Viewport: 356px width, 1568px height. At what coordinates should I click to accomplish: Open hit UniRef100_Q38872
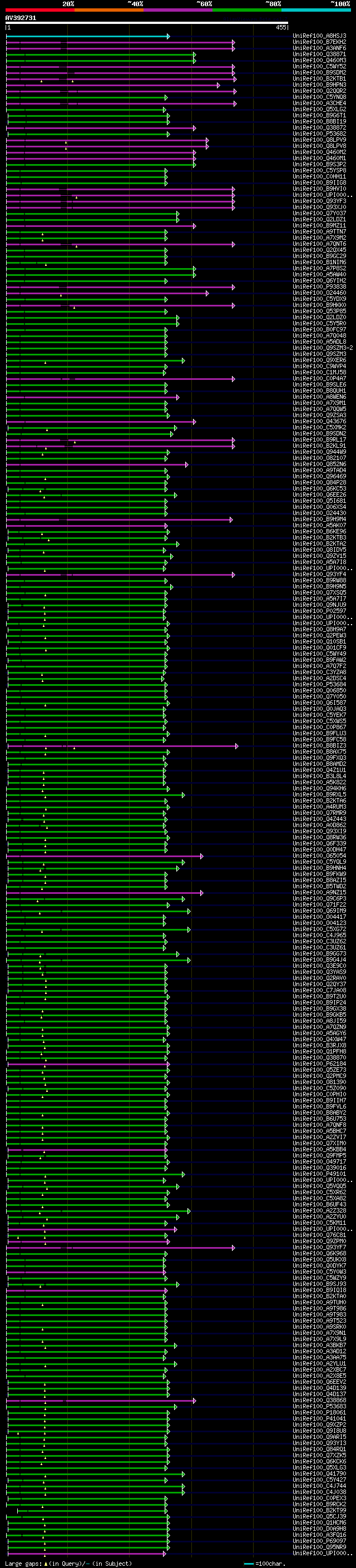tap(319, 128)
